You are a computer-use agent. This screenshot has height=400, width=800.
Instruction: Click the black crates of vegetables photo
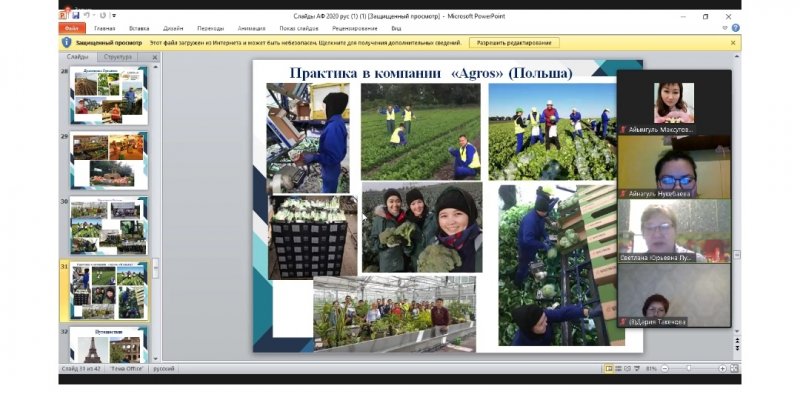[x=313, y=237]
